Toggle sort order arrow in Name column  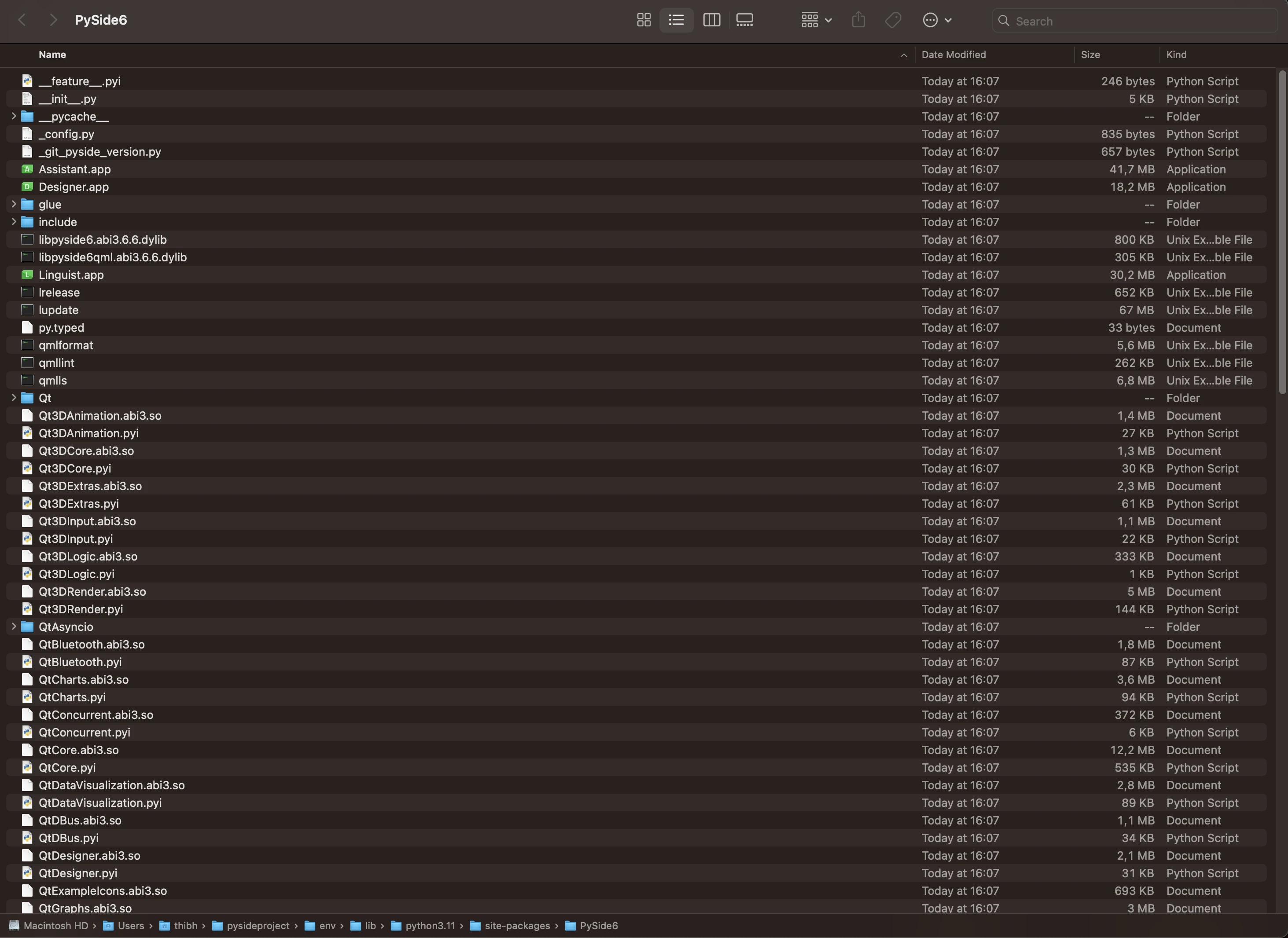pyautogui.click(x=903, y=55)
